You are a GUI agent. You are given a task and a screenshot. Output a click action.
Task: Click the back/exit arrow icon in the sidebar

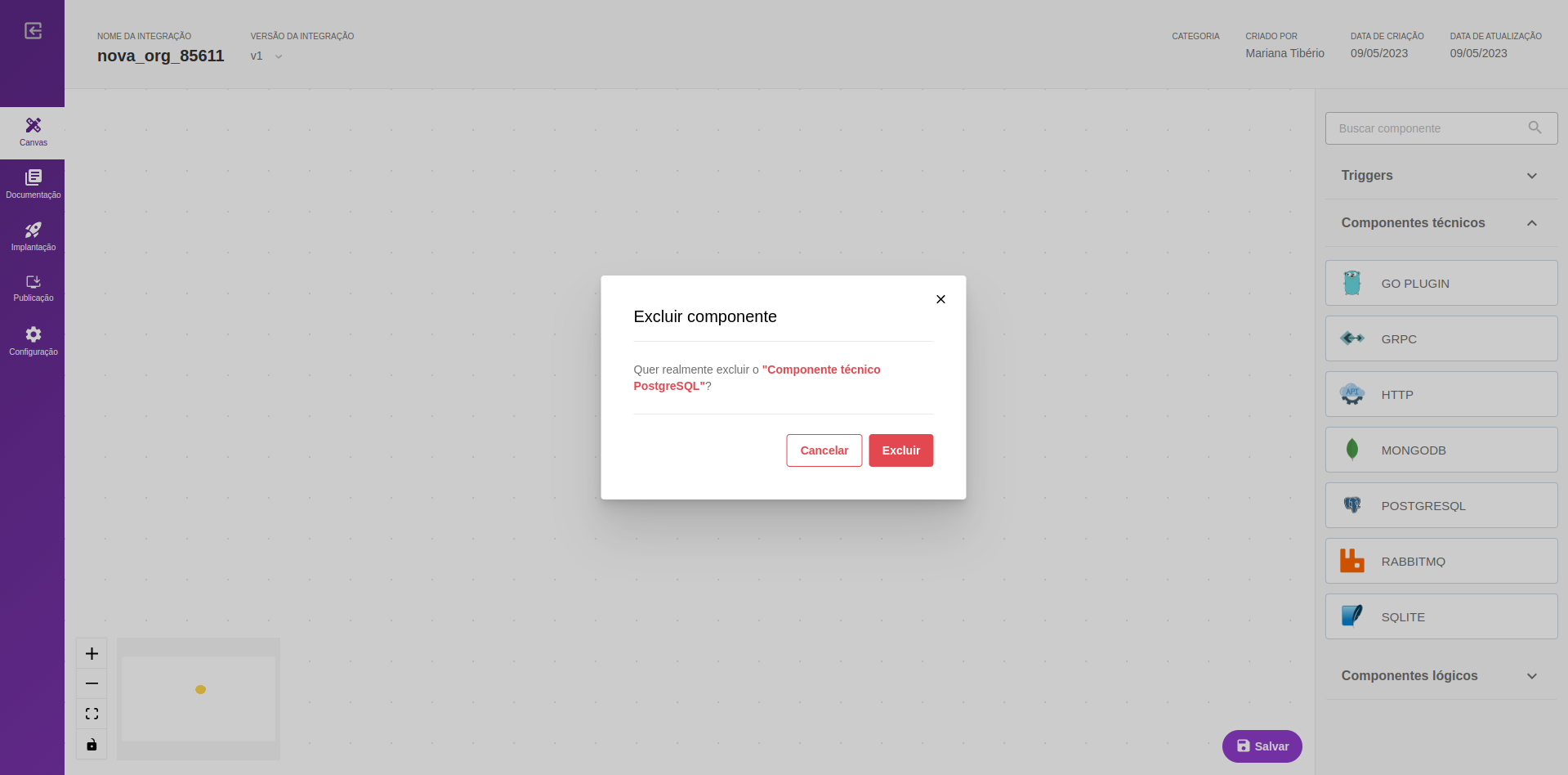point(33,31)
